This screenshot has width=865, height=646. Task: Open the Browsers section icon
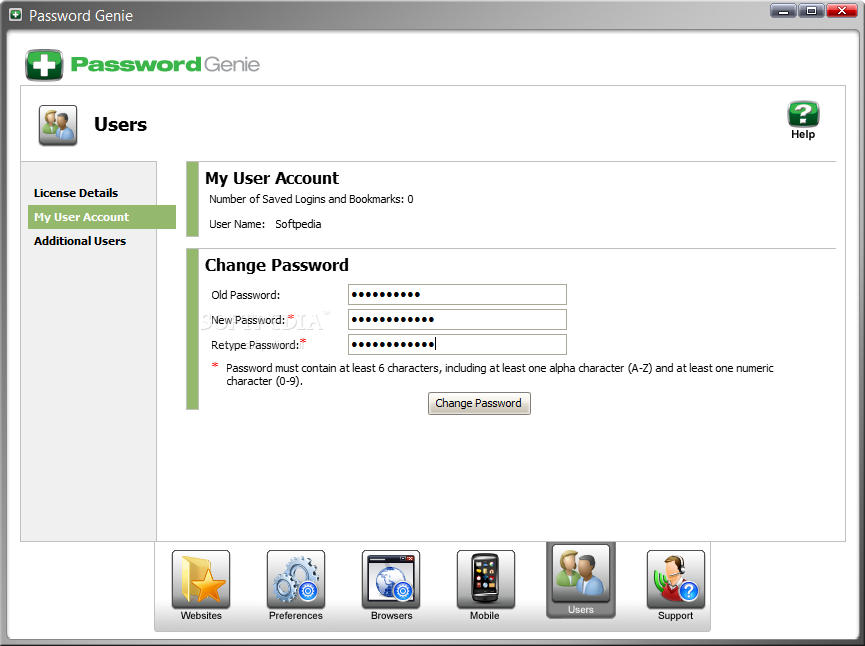[391, 580]
